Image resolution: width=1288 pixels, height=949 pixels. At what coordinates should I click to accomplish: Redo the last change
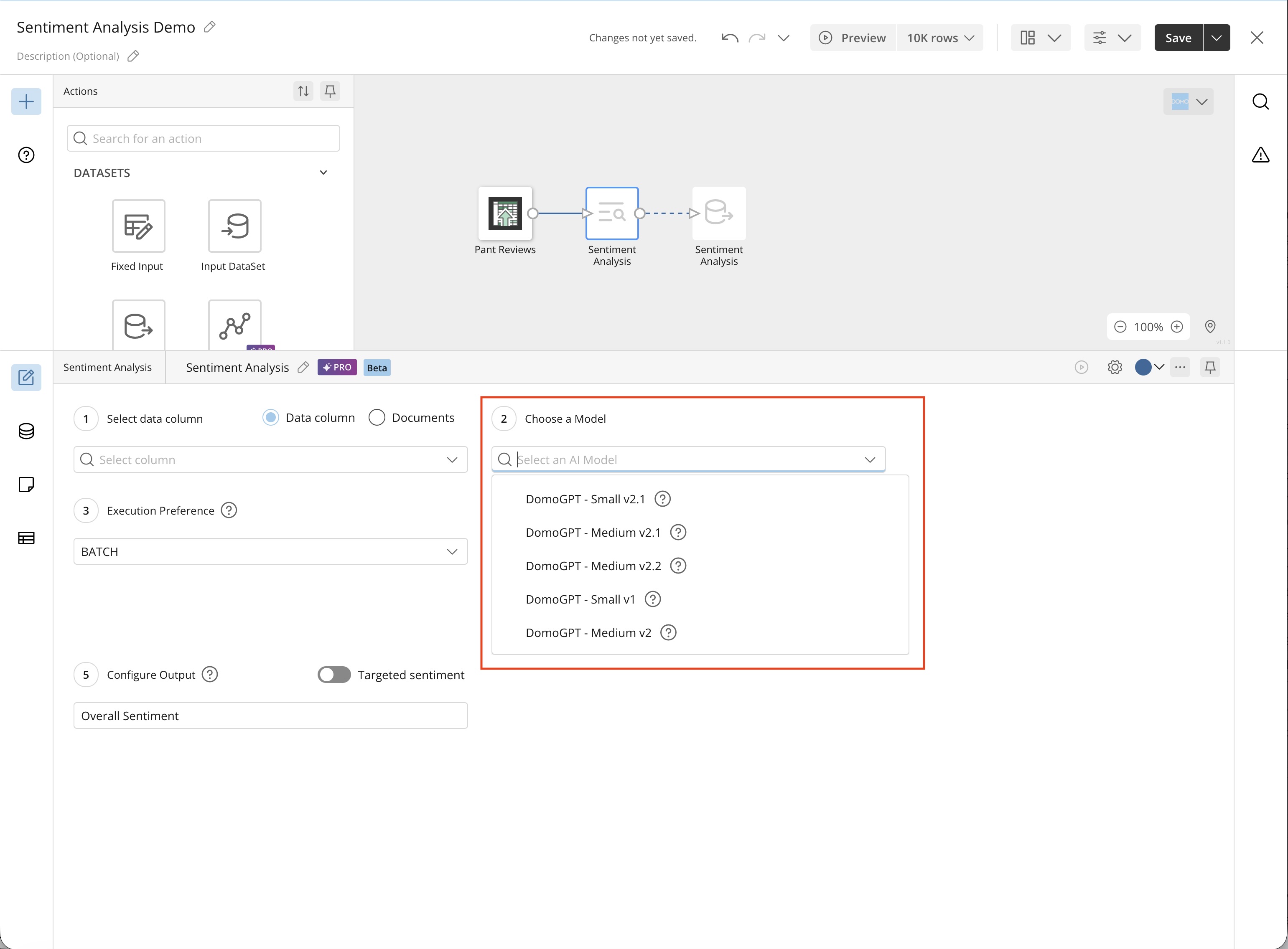[757, 38]
